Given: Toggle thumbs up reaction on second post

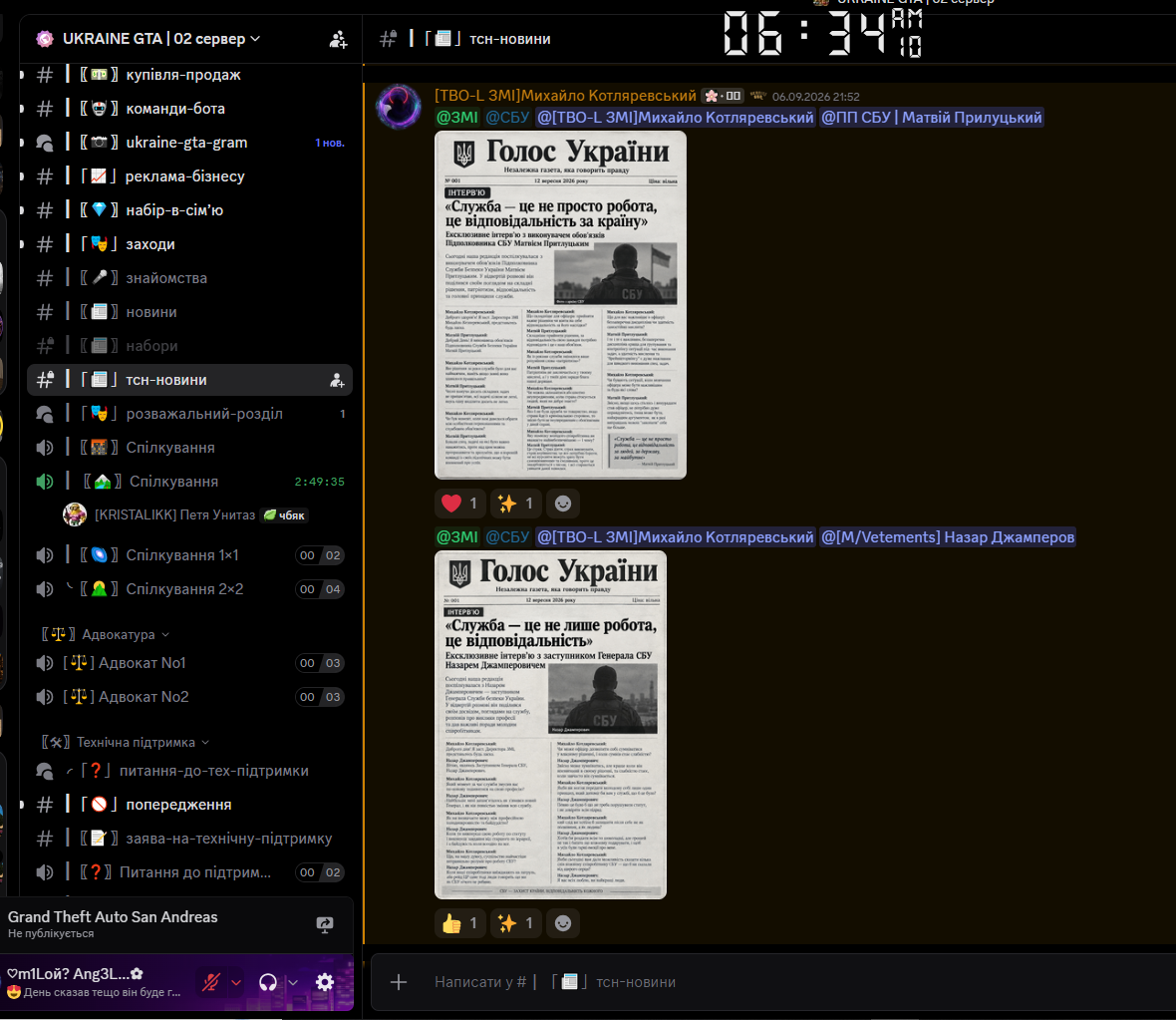Looking at the screenshot, I should coord(459,923).
